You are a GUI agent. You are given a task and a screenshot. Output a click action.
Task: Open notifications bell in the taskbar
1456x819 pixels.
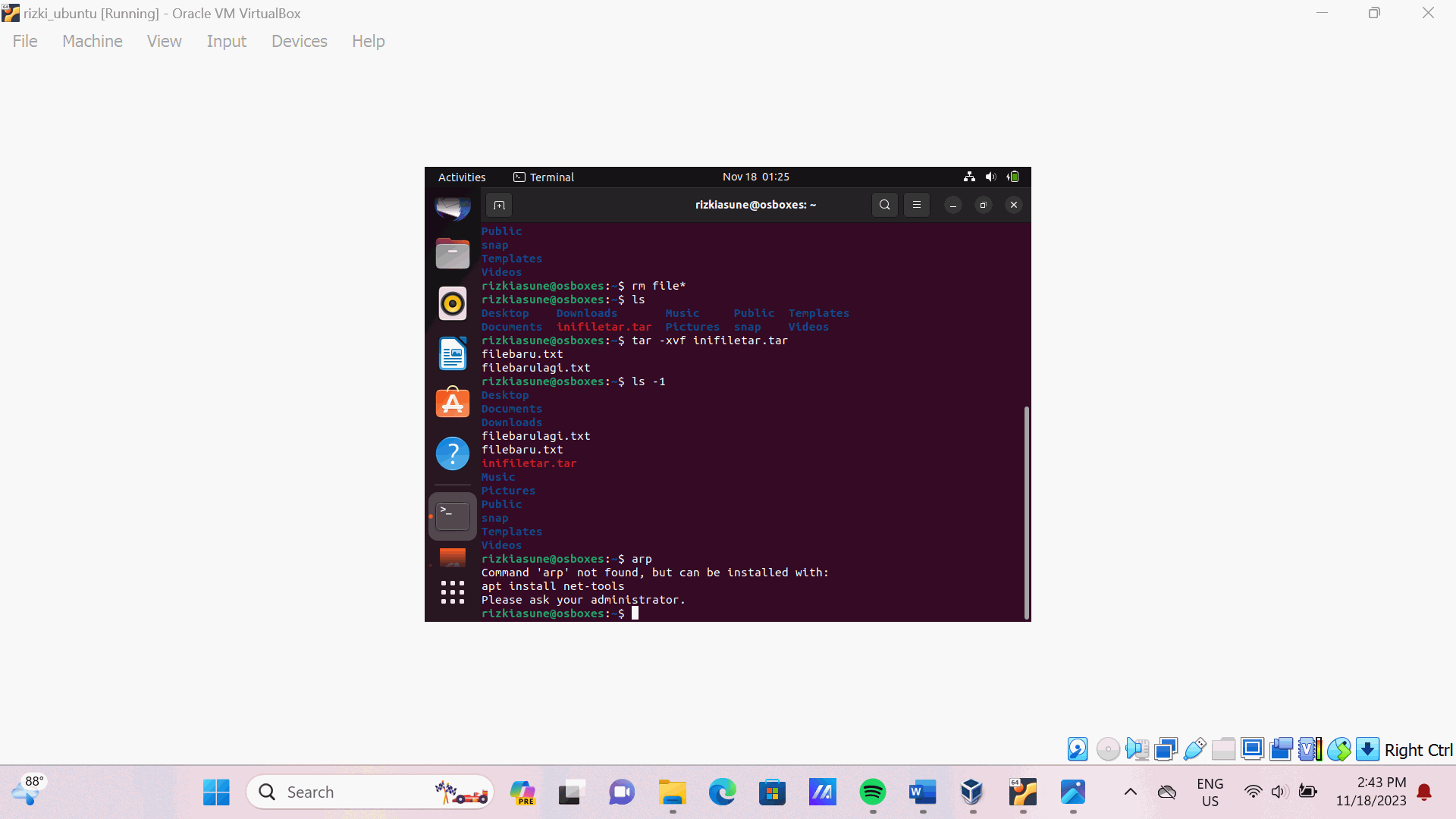(1425, 792)
